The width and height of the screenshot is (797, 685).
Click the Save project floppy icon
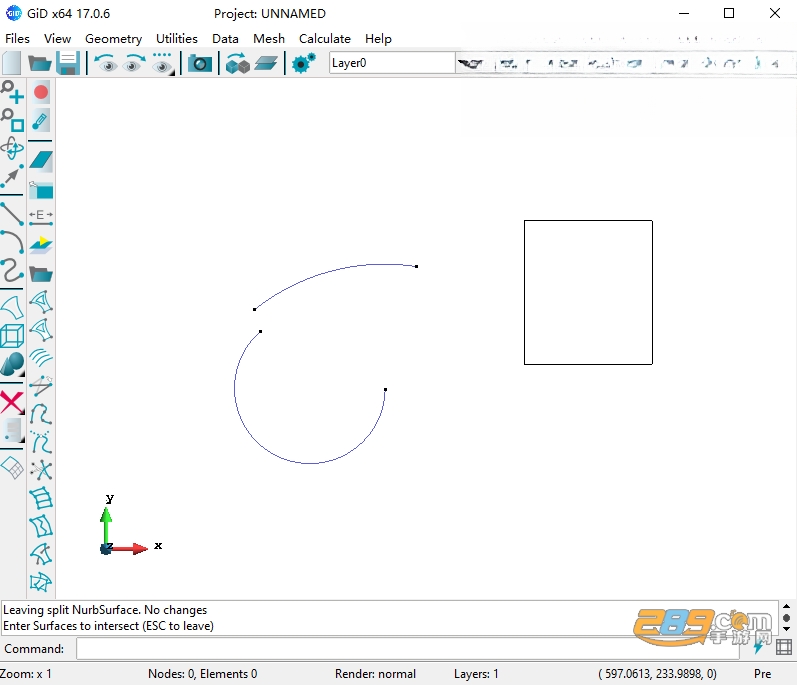[x=68, y=64]
